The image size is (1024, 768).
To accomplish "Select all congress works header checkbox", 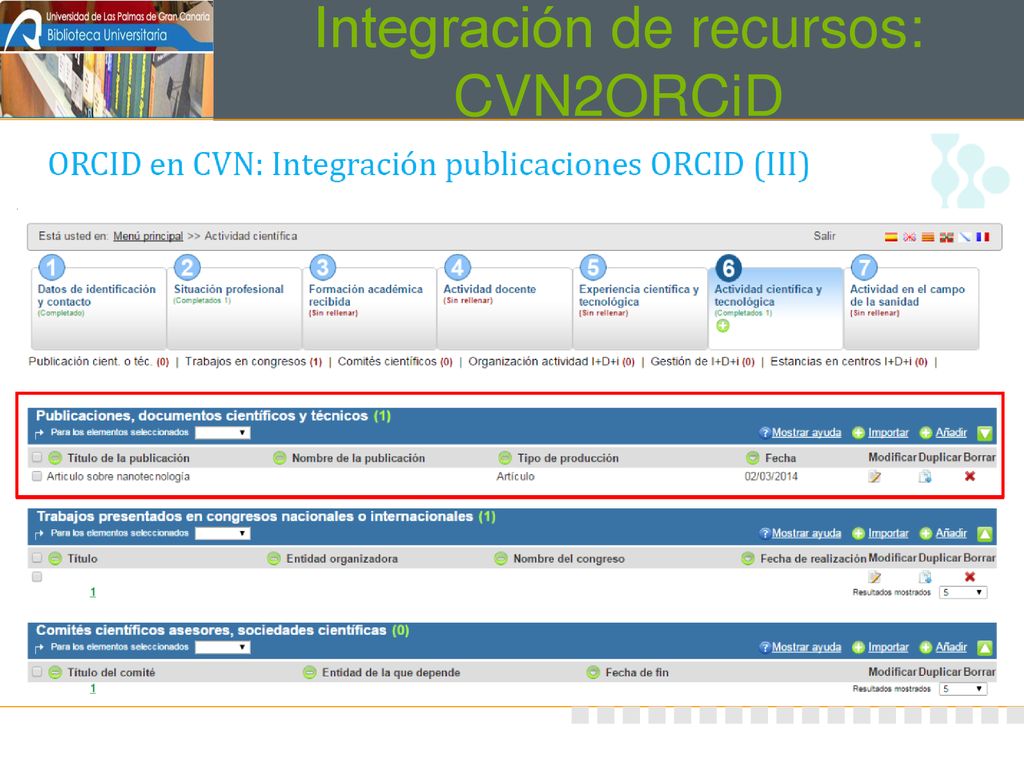I will pyautogui.click(x=37, y=558).
